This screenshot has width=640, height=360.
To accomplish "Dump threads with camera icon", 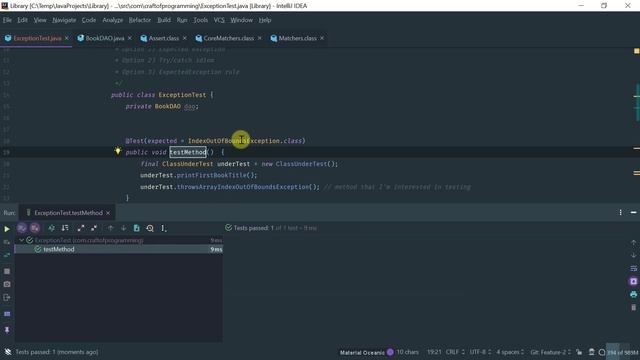I will click(7, 284).
